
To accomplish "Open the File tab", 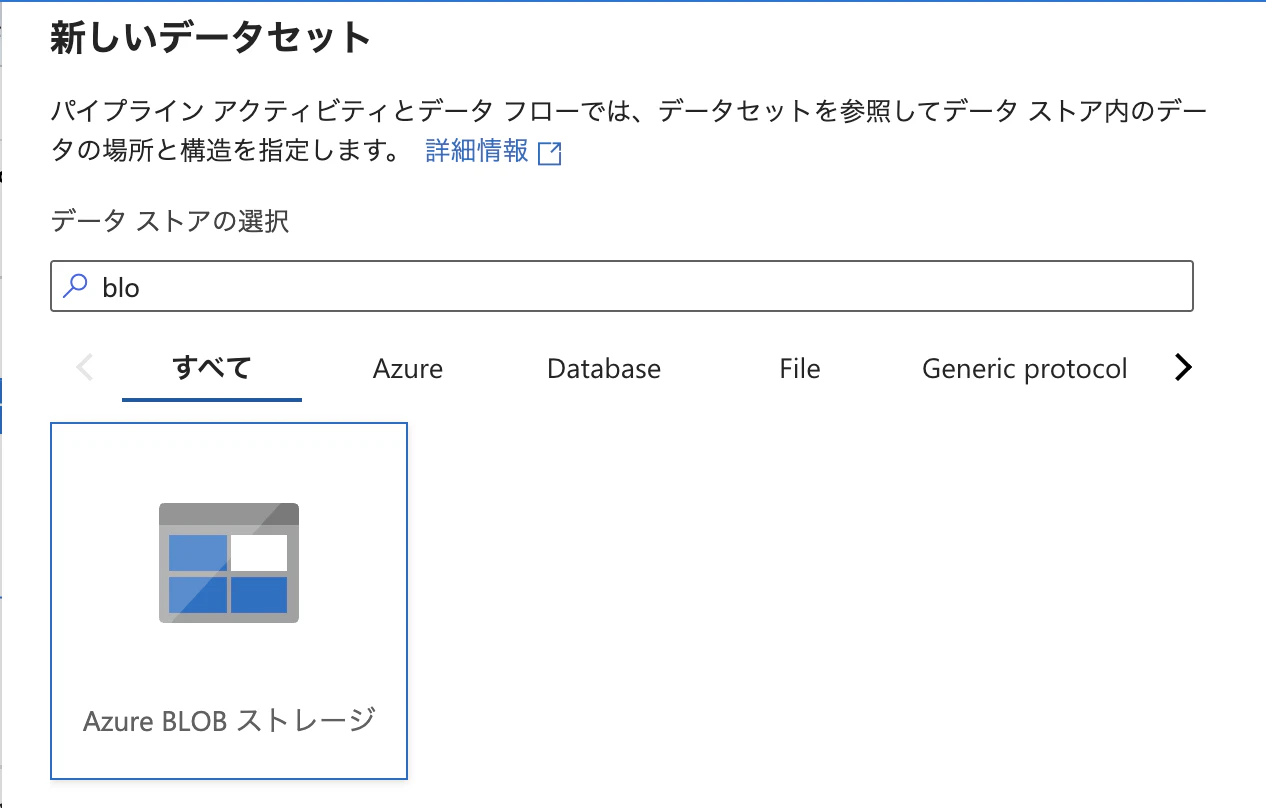I will (x=800, y=368).
